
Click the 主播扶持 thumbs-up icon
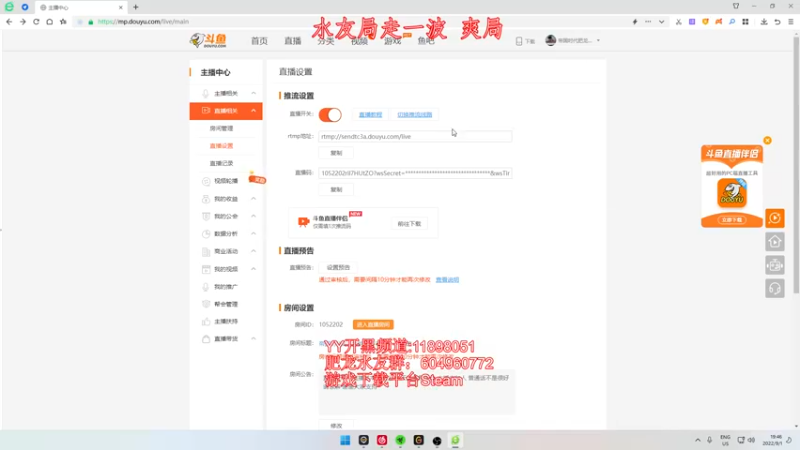pos(206,321)
